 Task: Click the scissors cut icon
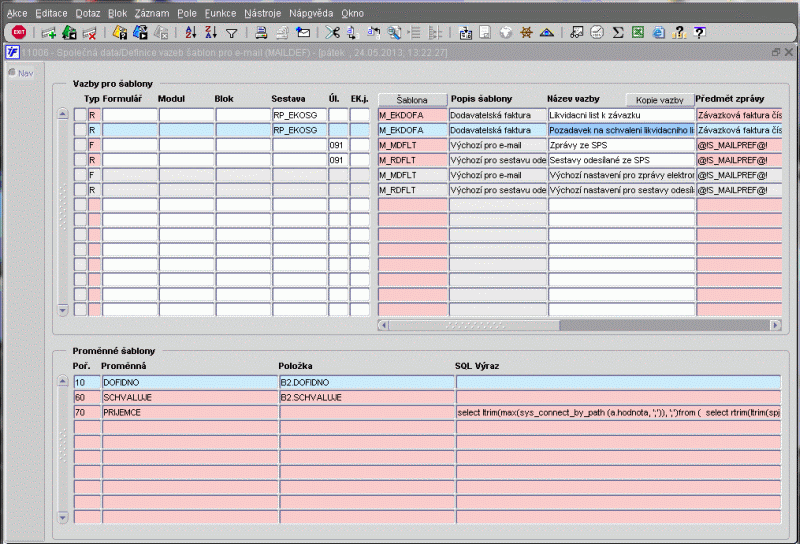pyautogui.click(x=332, y=32)
